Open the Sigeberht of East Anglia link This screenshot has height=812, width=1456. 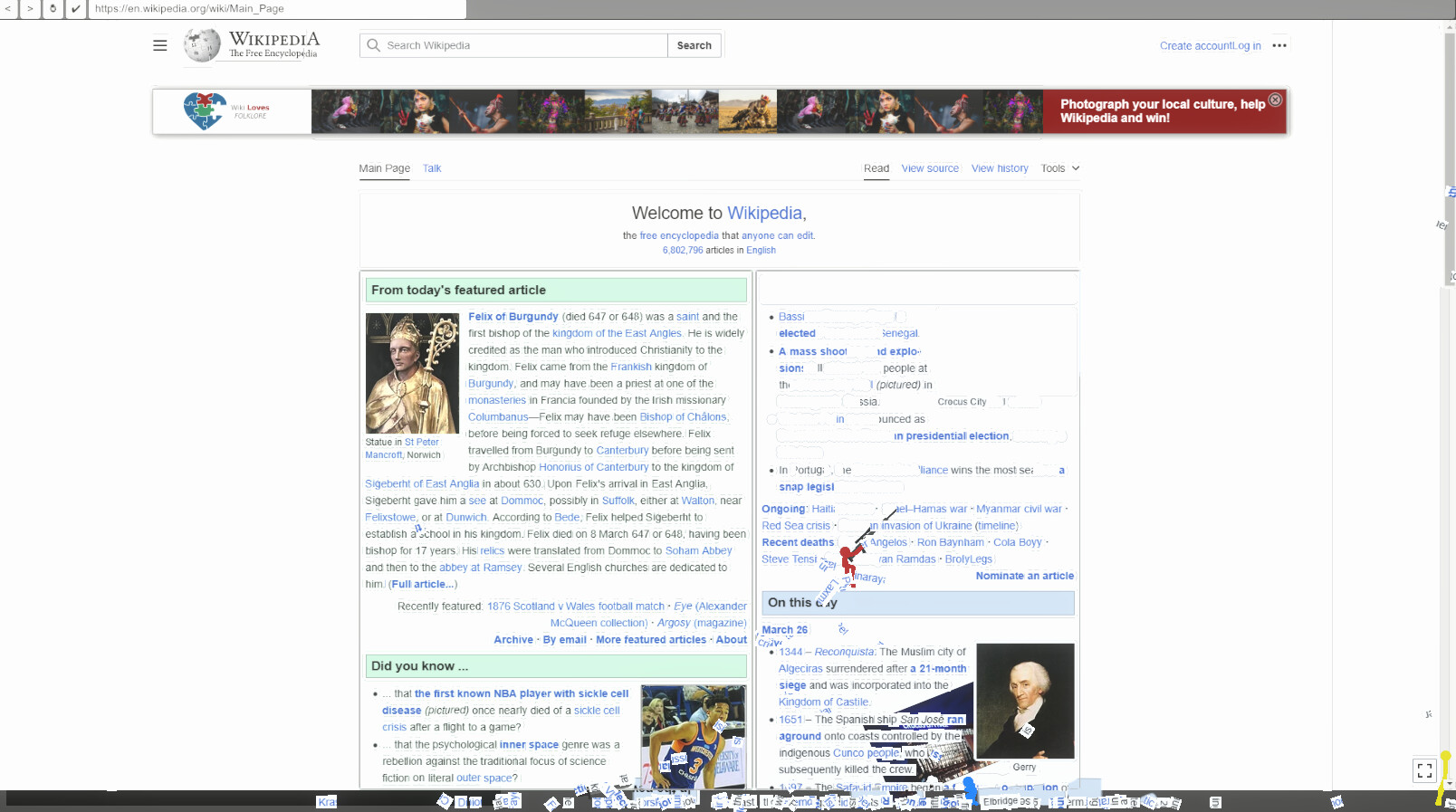point(422,484)
